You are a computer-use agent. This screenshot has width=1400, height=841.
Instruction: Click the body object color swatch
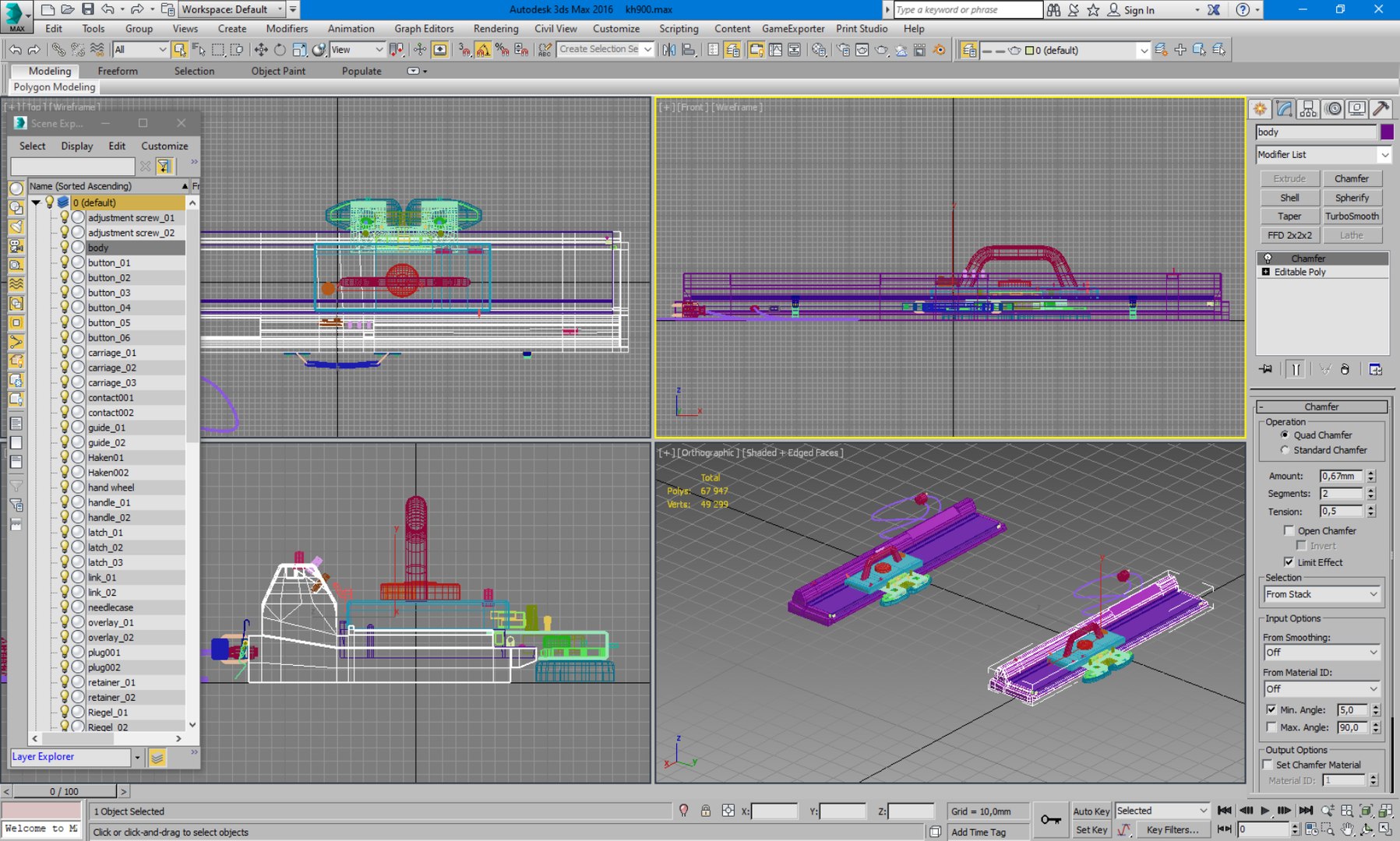tap(1387, 132)
